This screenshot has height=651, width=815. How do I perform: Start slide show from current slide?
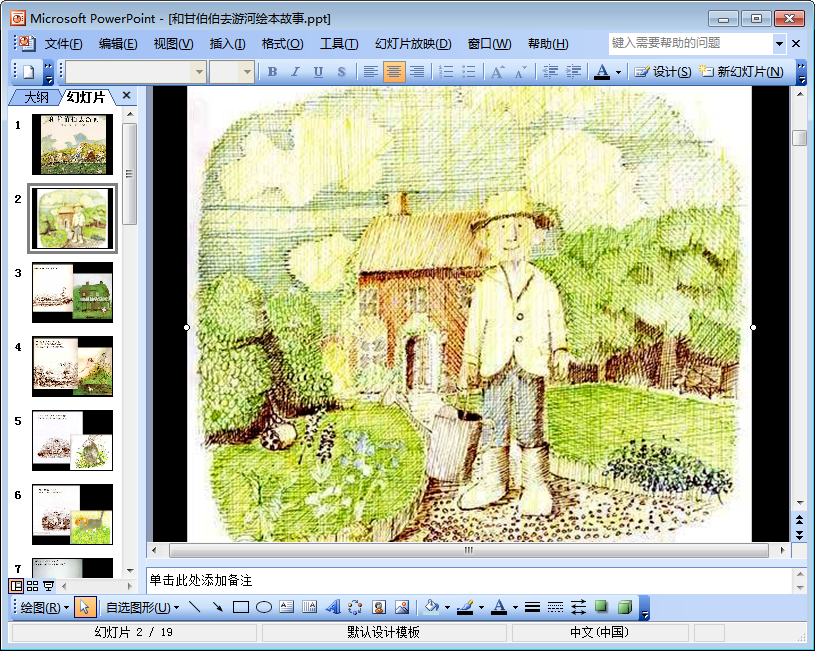click(x=48, y=587)
